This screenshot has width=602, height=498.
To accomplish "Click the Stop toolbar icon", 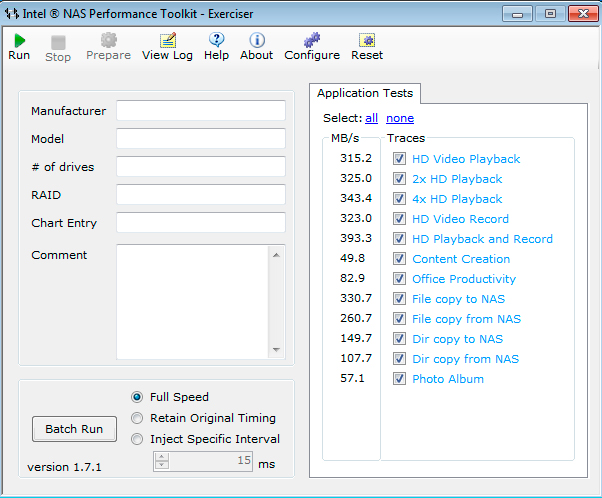I will [58, 42].
